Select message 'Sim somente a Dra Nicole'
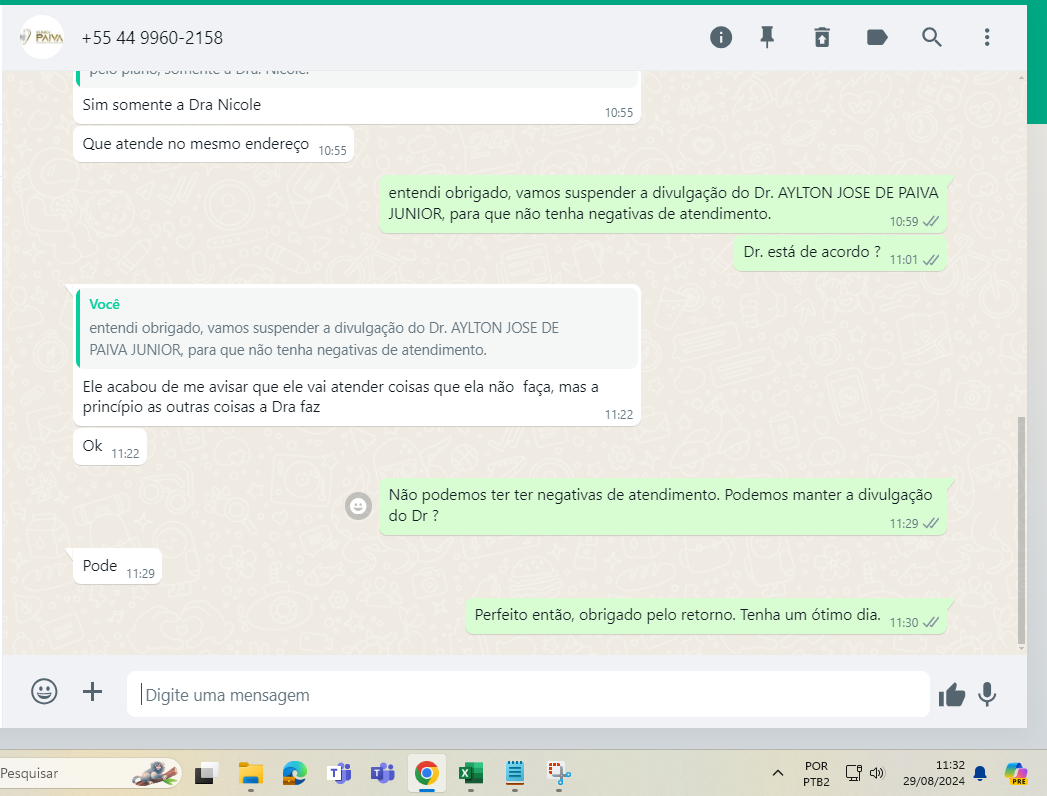 click(x=357, y=105)
